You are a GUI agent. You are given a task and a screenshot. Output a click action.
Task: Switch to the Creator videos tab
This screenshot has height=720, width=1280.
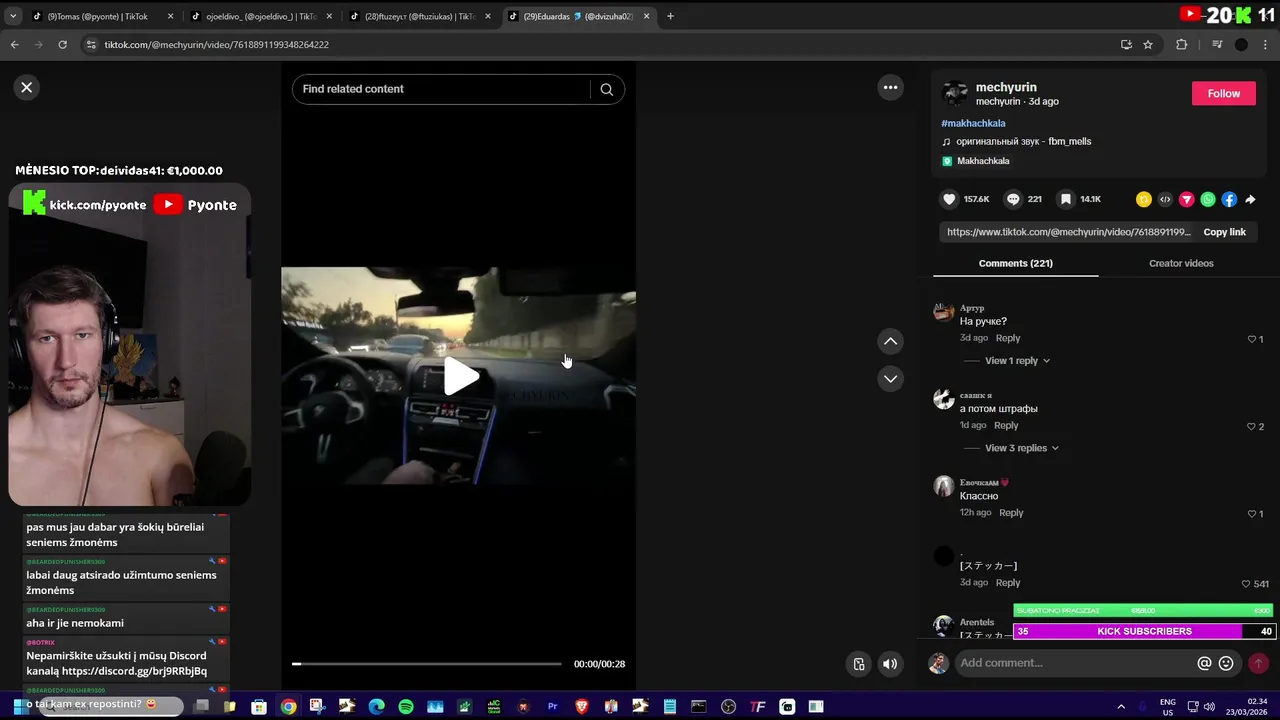1181,263
